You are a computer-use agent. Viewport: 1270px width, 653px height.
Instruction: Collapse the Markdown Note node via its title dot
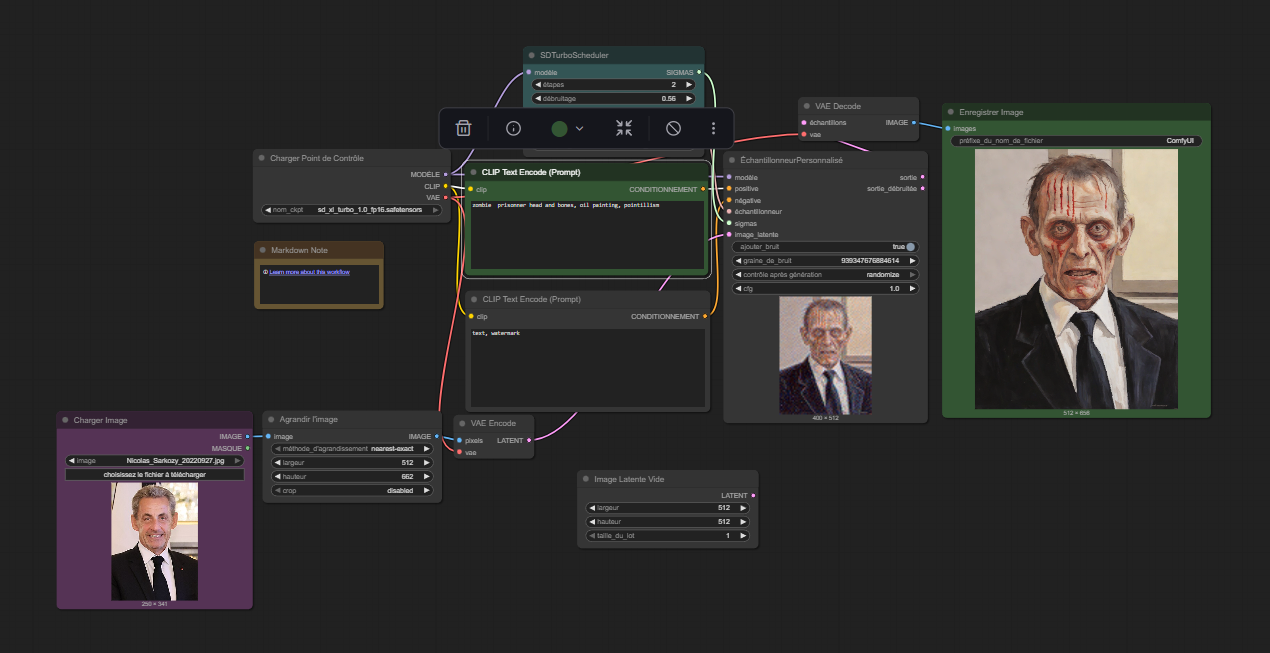click(x=262, y=250)
